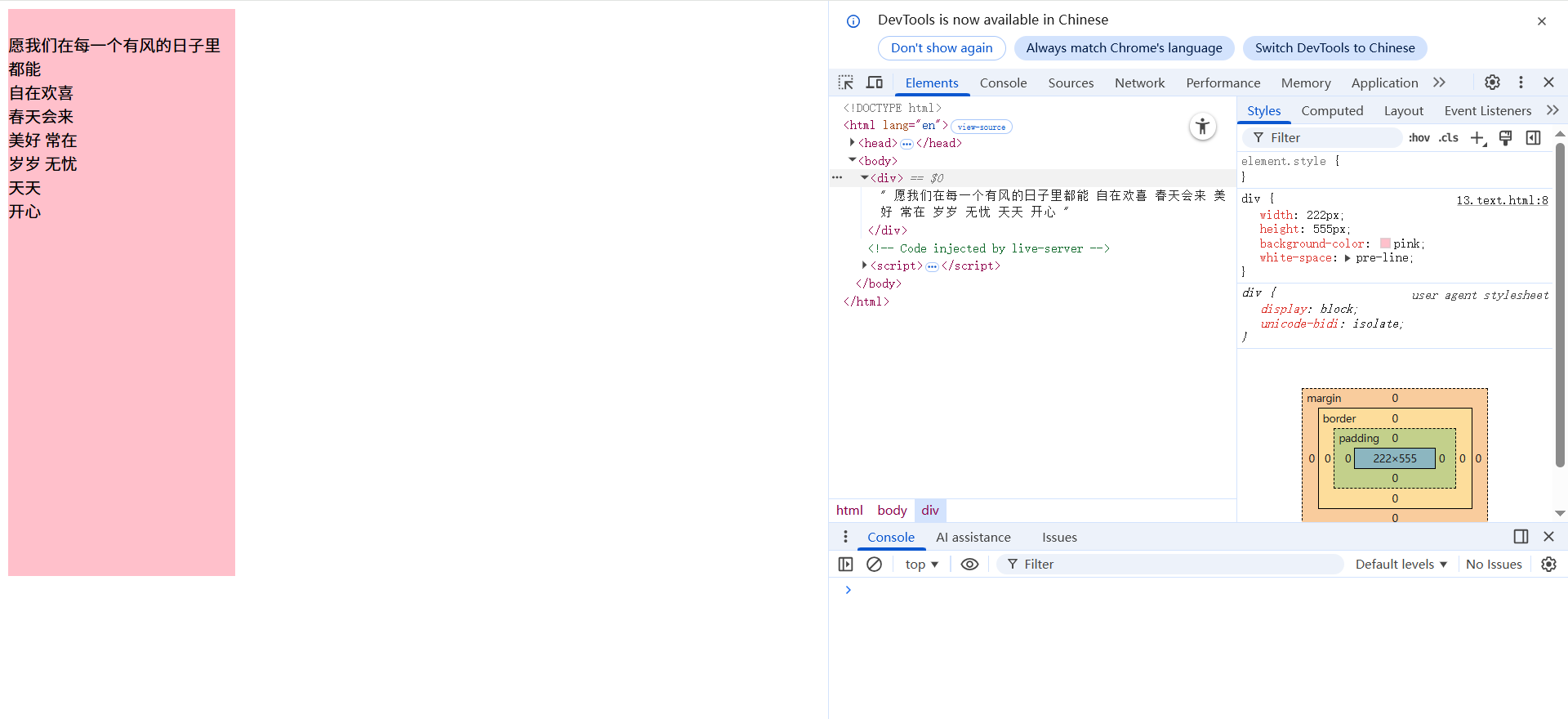Click the ellipsis beside the div node
1568x719 pixels.
[837, 177]
